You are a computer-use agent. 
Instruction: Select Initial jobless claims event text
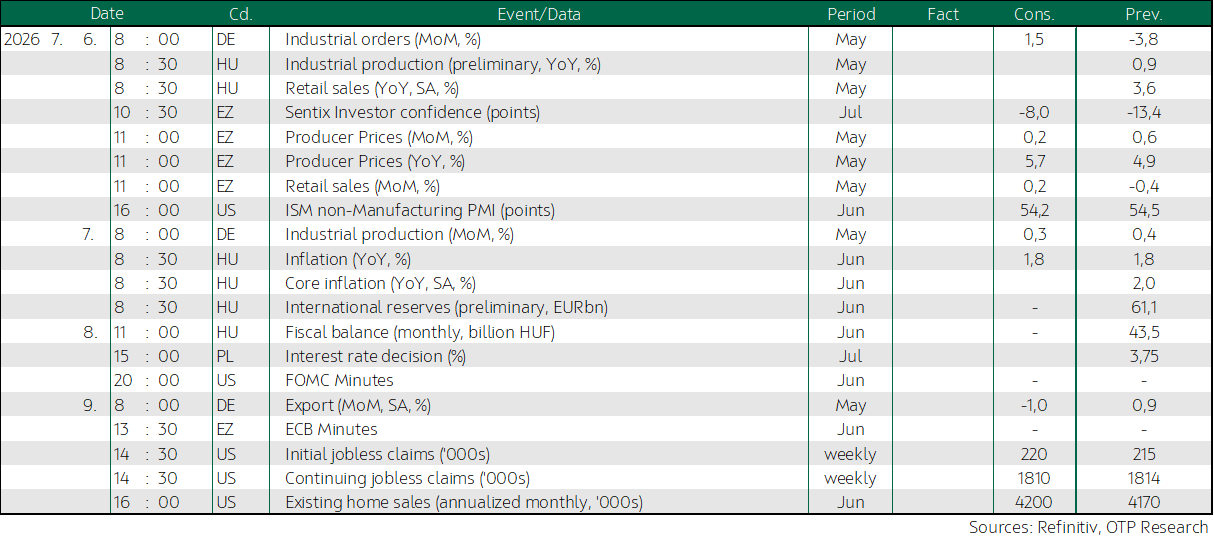pyautogui.click(x=387, y=454)
